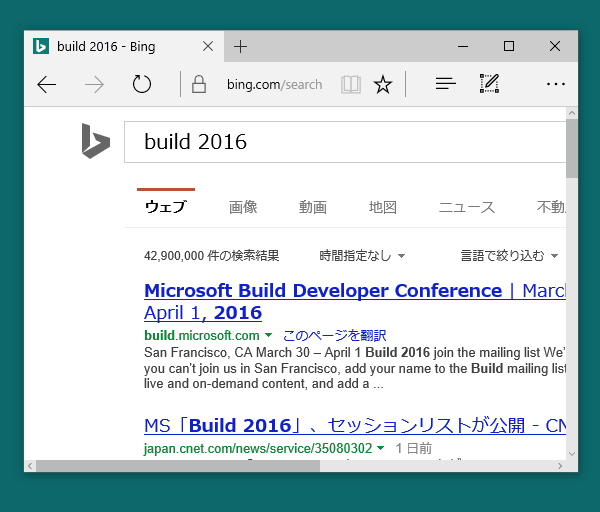Screen dimensions: 600x512
Task: Make a Web Note pen icon
Action: click(489, 83)
